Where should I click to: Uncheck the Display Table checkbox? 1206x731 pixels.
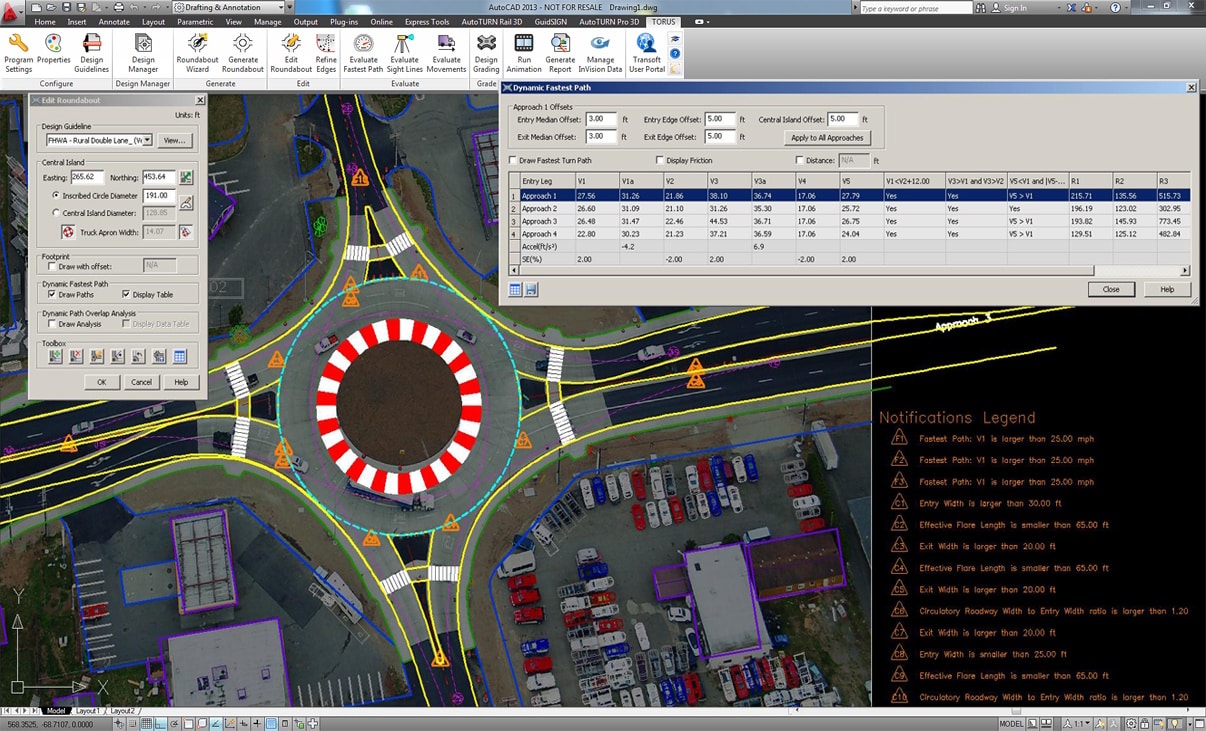coord(126,295)
